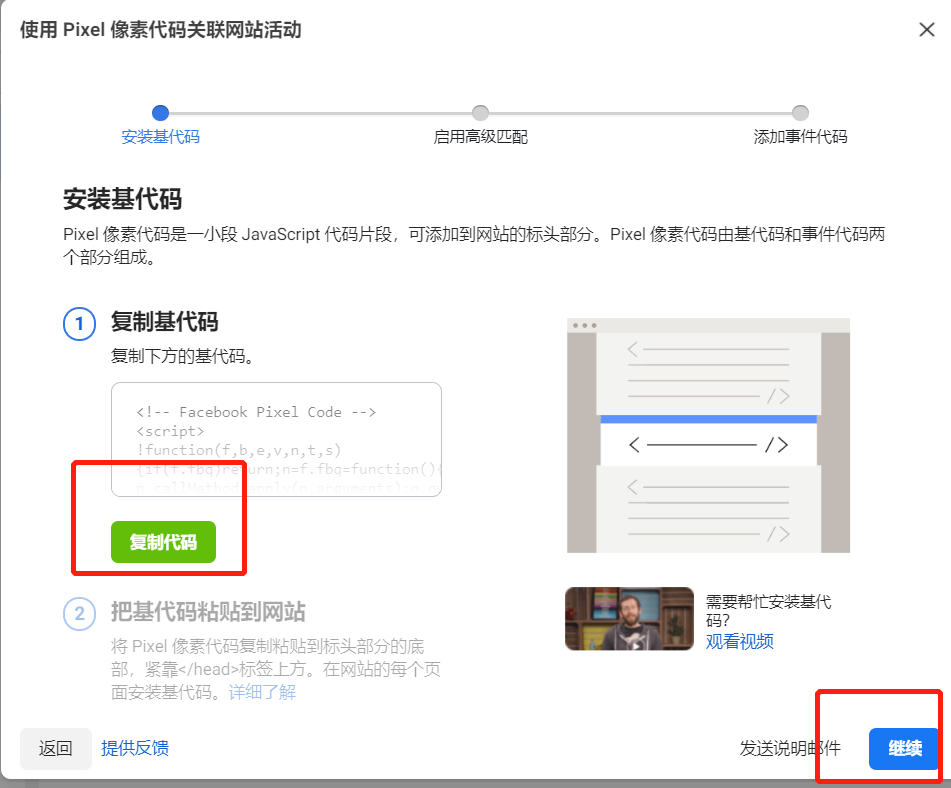The width and height of the screenshot is (951, 788).
Task: Select the 添加事件代码 step label
Action: pos(798,136)
